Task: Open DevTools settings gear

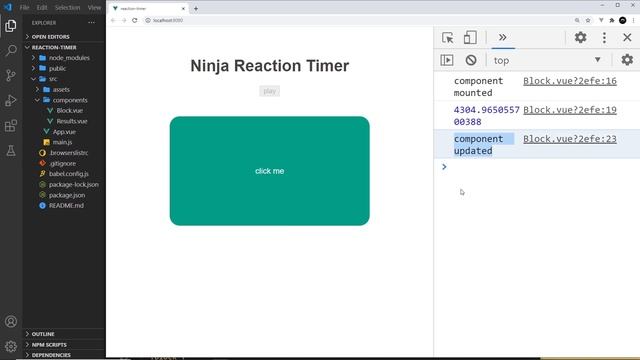Action: 580,38
